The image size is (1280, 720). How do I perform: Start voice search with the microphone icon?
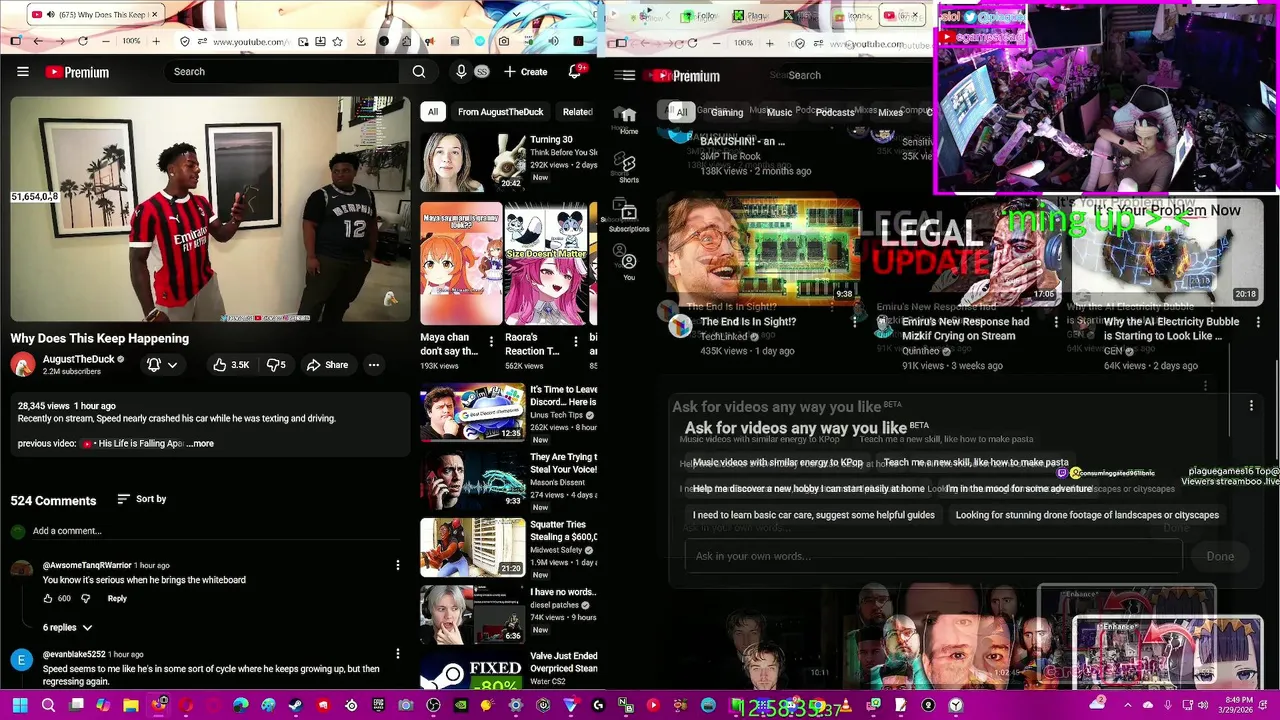coord(461,72)
